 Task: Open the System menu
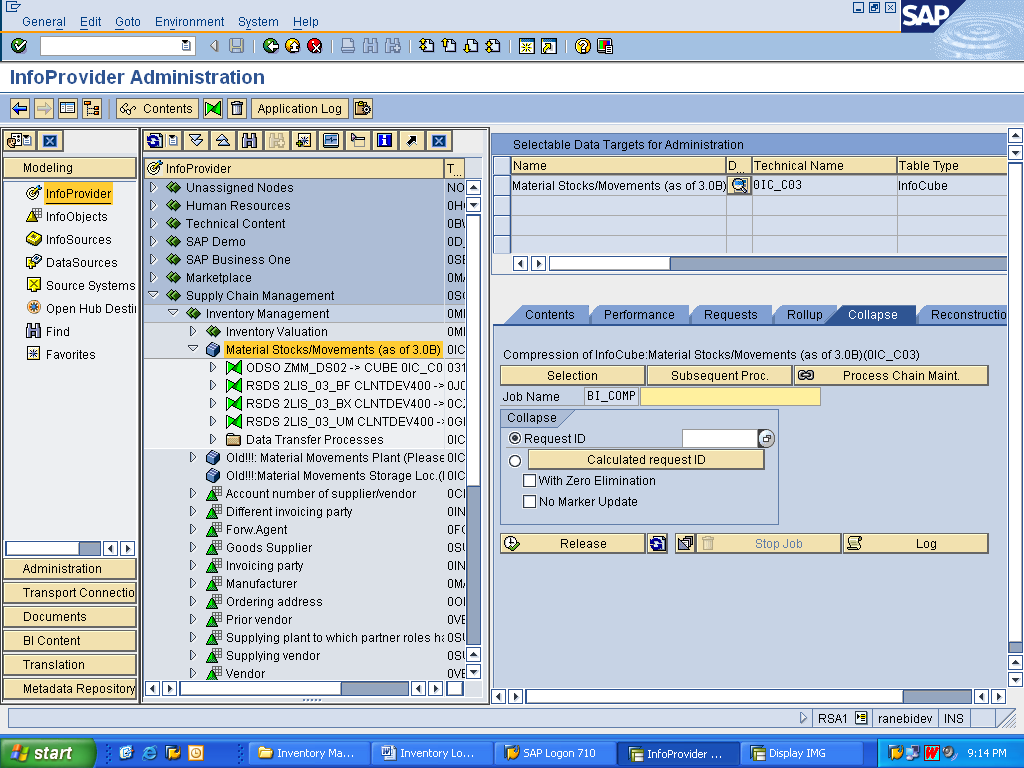(258, 22)
